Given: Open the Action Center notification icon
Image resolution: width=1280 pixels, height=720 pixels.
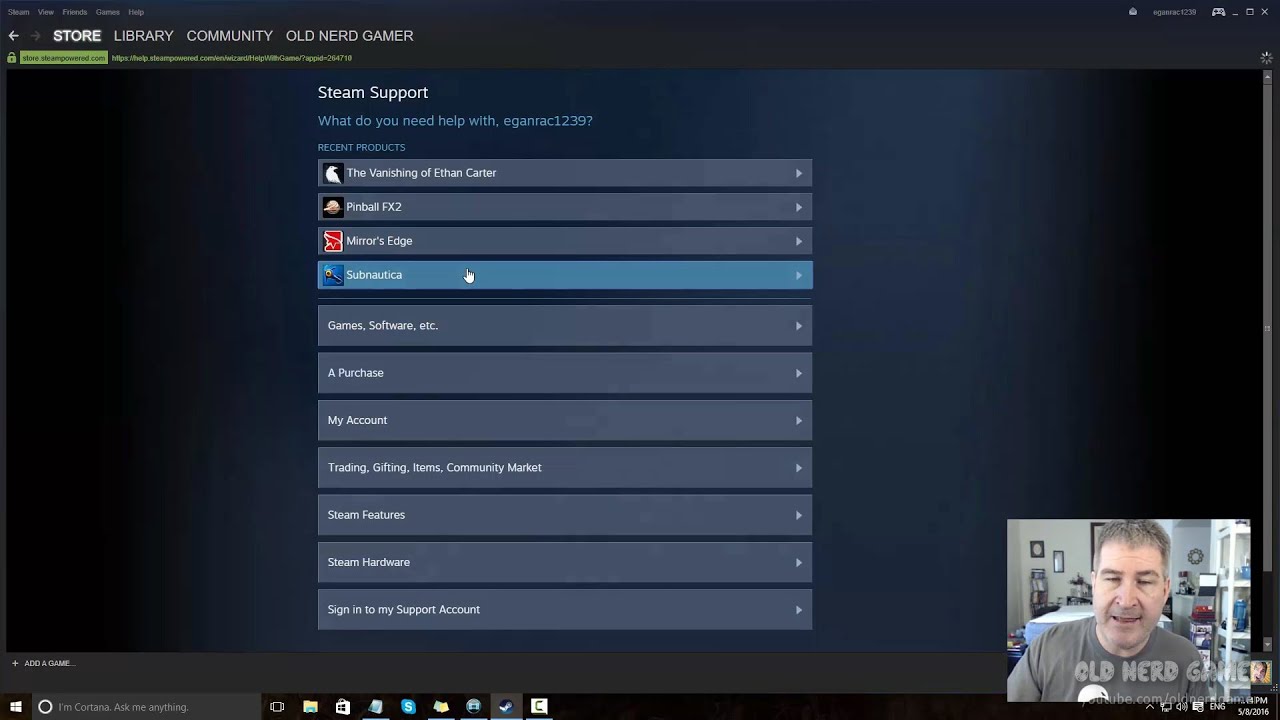Looking at the screenshot, I should [x=1198, y=707].
